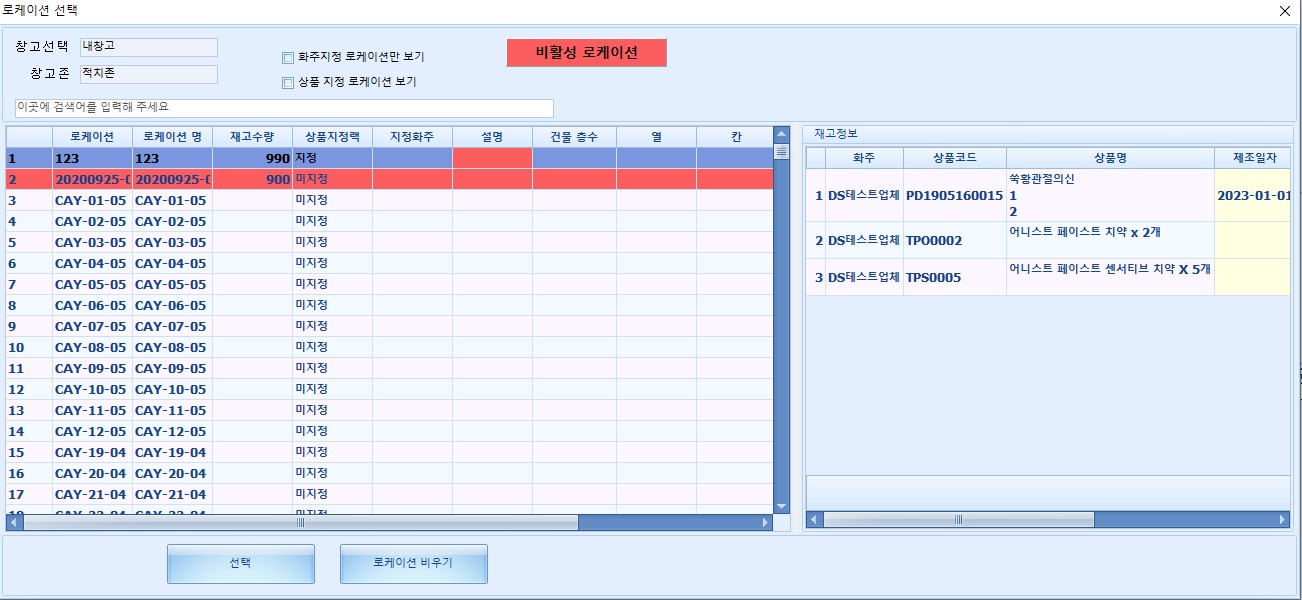
Task: Enable 화주지정 로케이션만 보기 checkbox
Action: coord(288,57)
